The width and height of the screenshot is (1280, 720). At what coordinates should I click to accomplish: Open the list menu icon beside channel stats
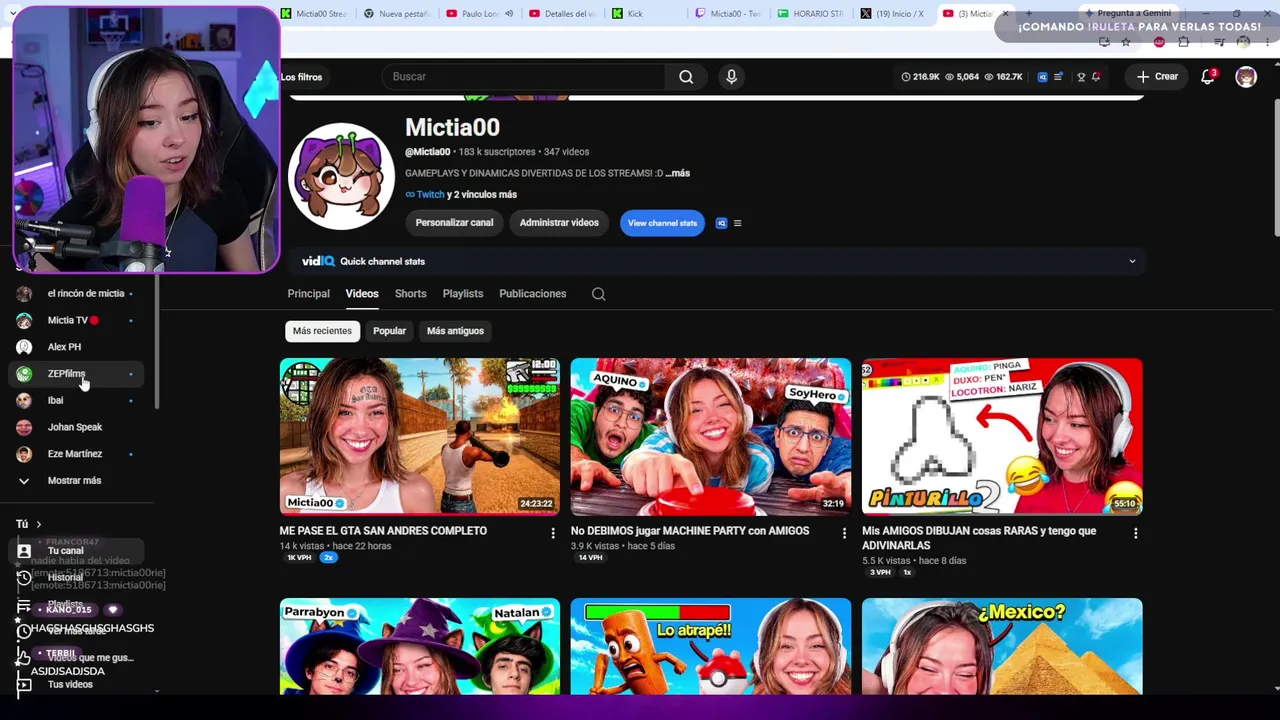[738, 223]
